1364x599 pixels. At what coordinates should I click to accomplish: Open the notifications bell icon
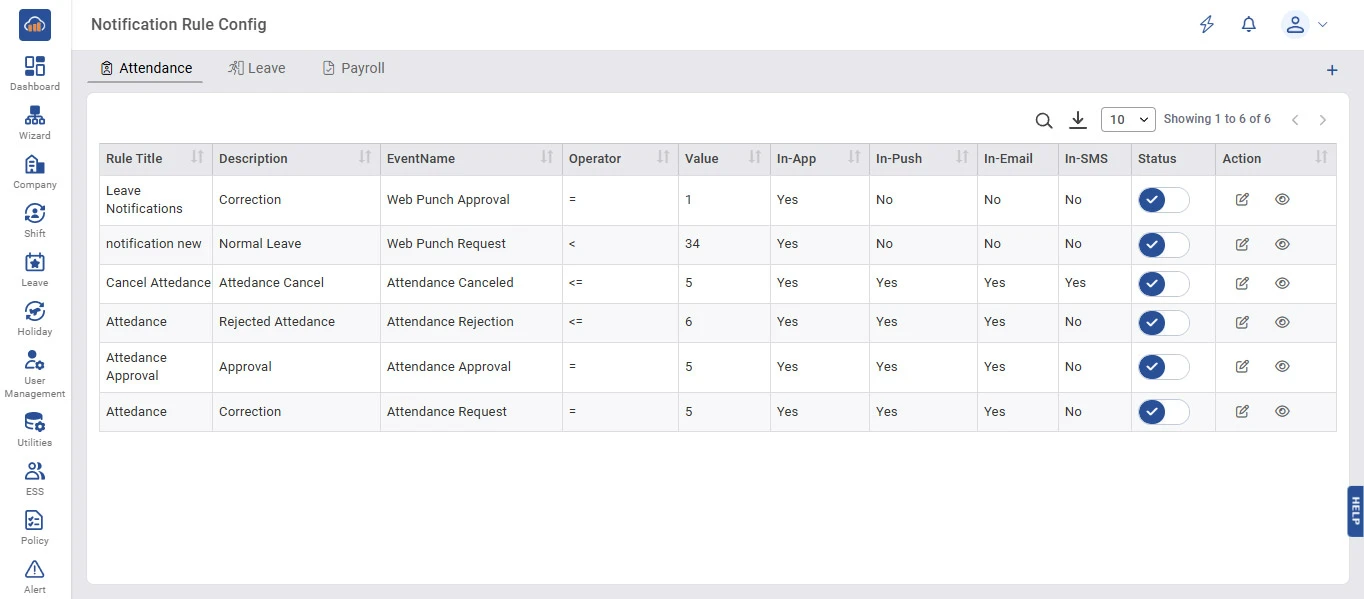coord(1248,25)
